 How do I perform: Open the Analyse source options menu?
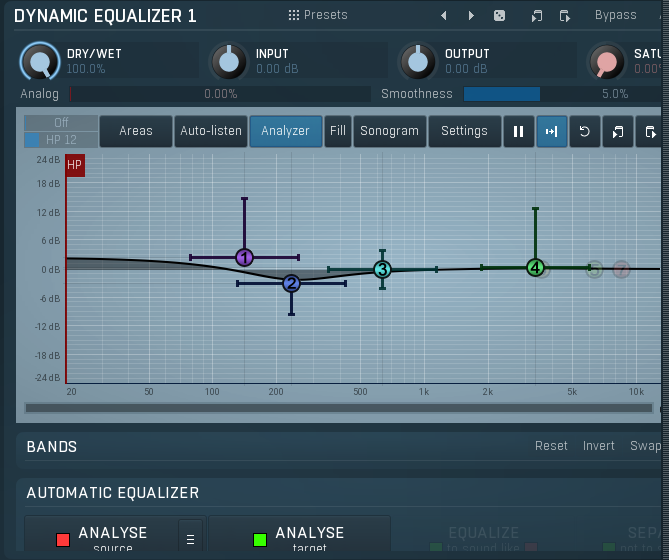click(x=190, y=539)
